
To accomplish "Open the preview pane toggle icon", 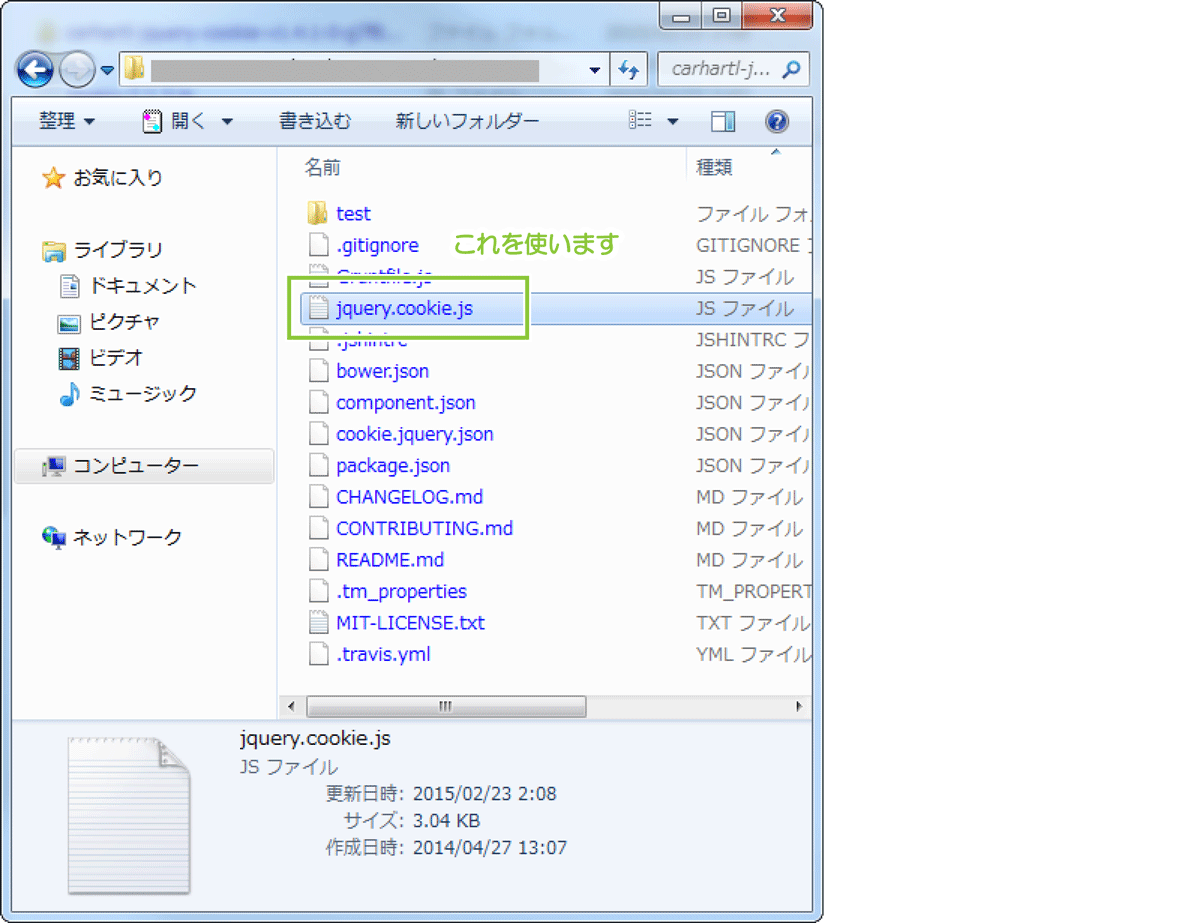I will click(x=722, y=121).
